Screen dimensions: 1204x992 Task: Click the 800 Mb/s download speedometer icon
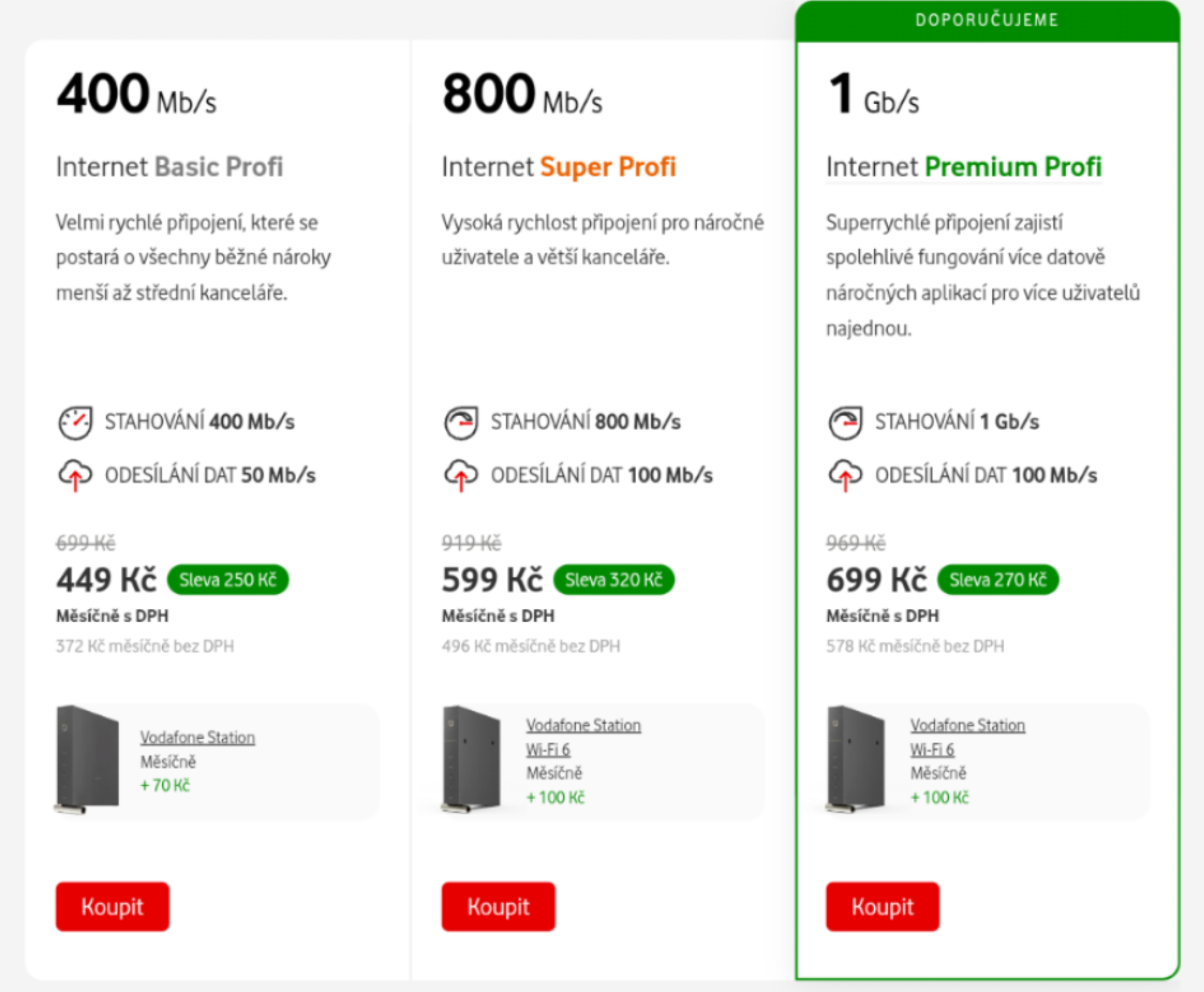pyautogui.click(x=461, y=423)
